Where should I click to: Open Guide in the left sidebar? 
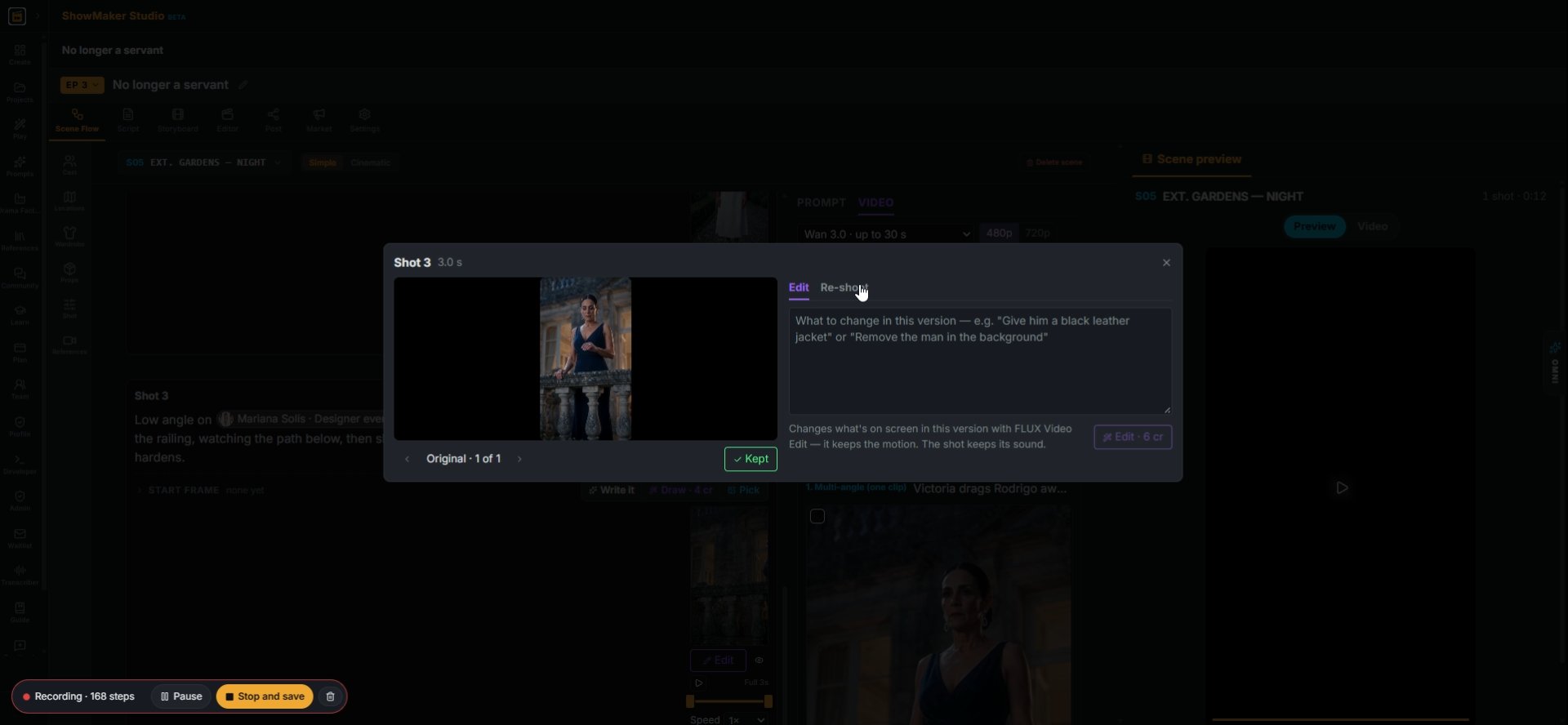pyautogui.click(x=20, y=612)
